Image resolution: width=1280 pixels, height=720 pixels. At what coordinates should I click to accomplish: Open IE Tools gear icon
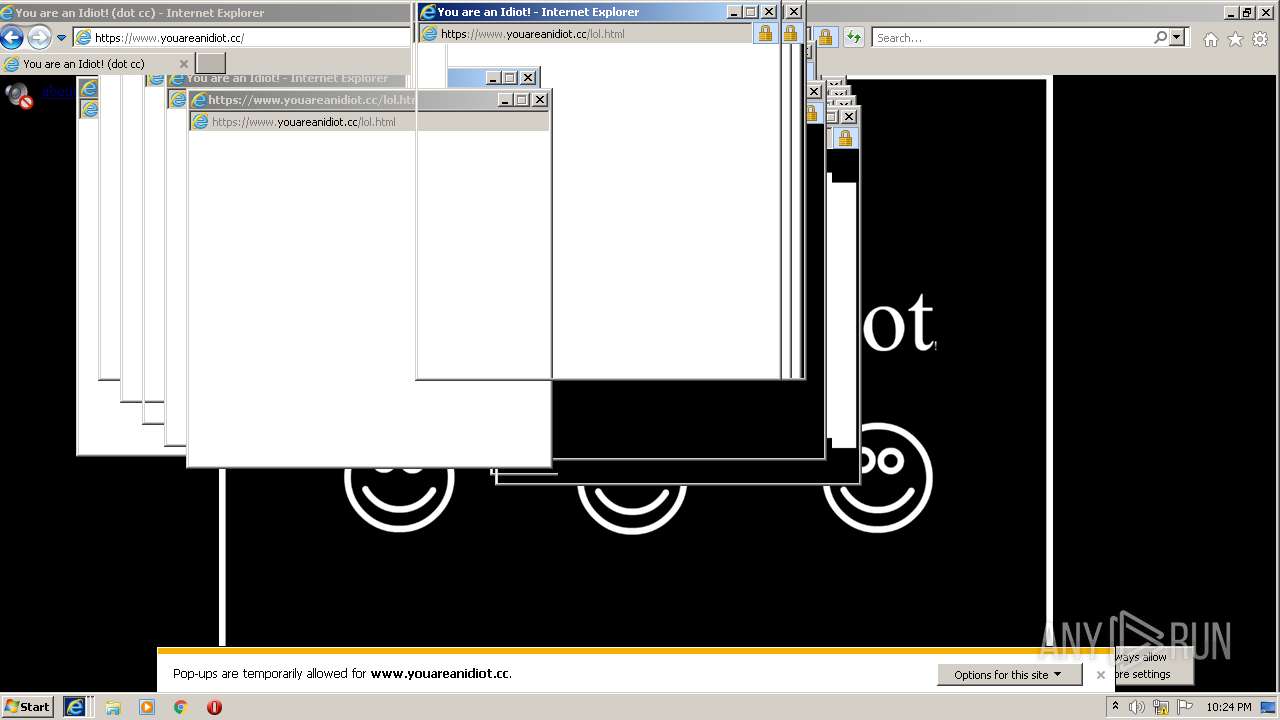coord(1260,39)
